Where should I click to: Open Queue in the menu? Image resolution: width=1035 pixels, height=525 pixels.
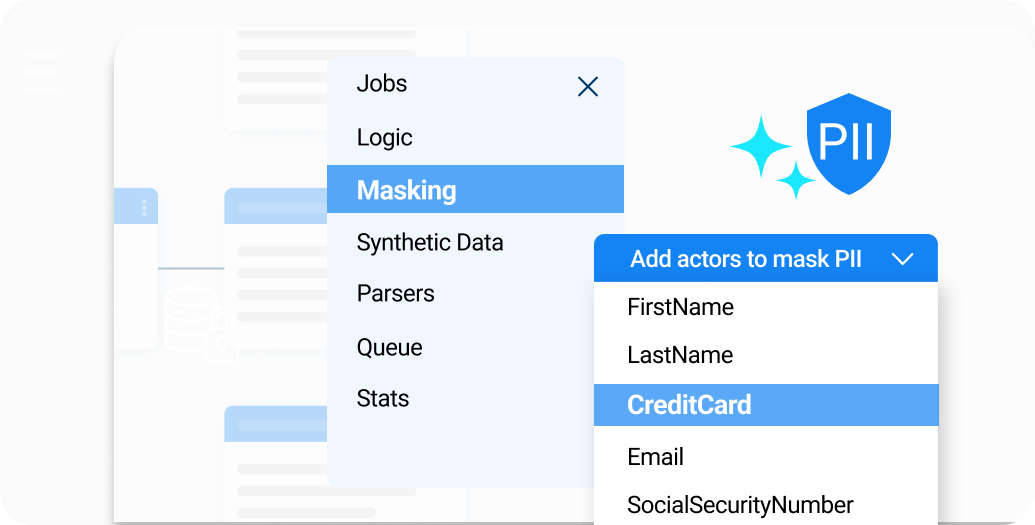click(390, 348)
